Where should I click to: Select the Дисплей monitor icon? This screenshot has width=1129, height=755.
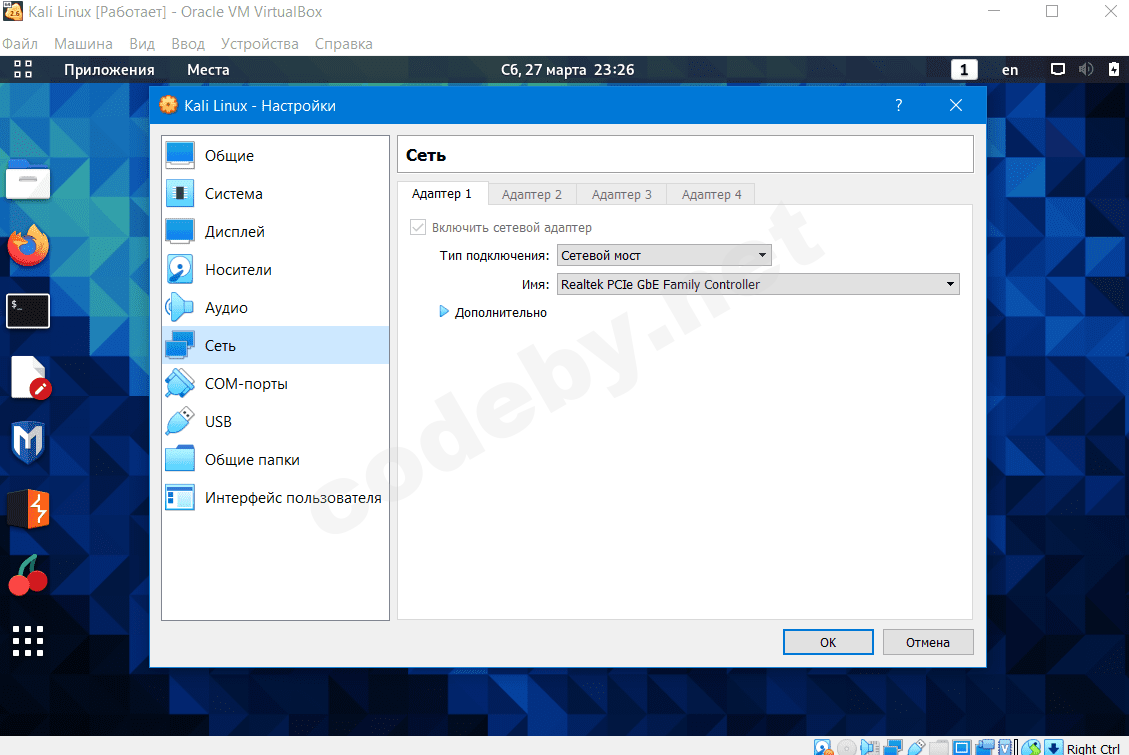click(x=179, y=231)
